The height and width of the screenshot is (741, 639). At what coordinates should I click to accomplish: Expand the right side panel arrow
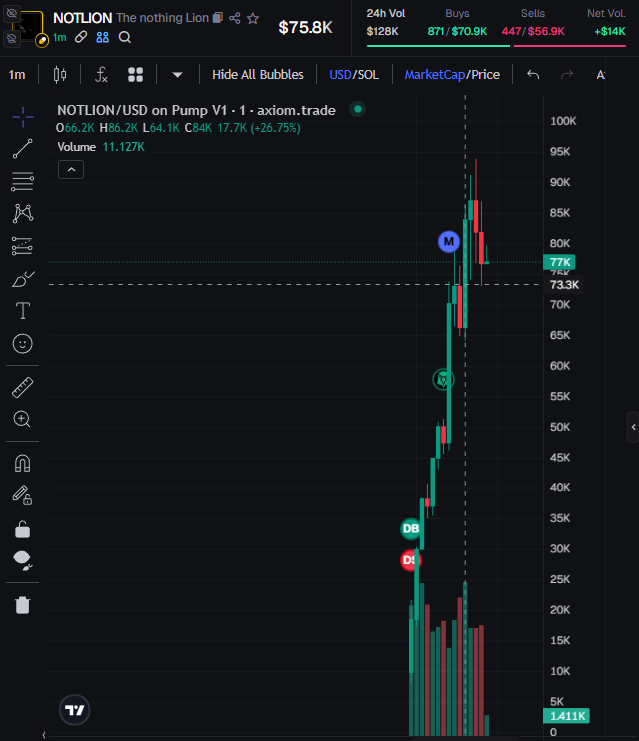(x=633, y=427)
